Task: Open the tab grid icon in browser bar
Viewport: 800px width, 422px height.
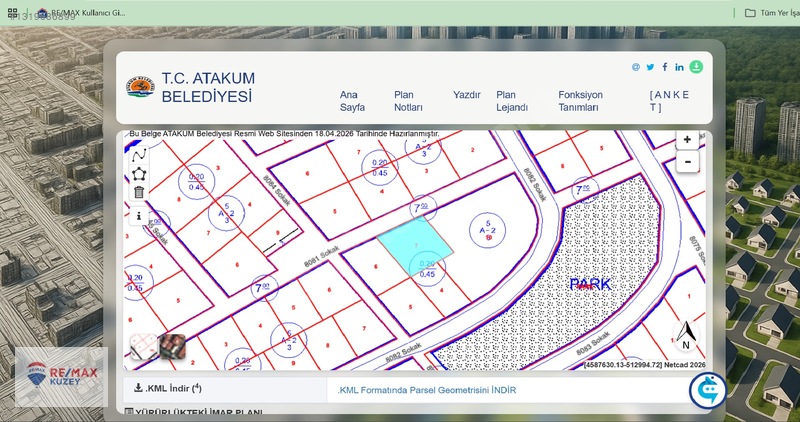Action: 13,13
